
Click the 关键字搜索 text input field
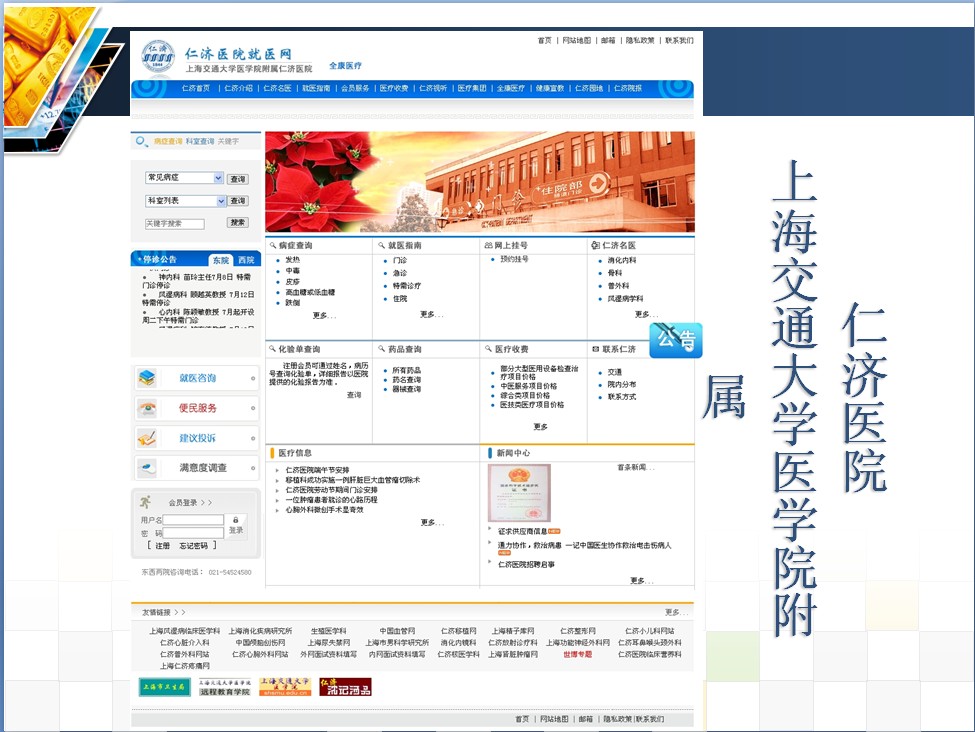[174, 223]
